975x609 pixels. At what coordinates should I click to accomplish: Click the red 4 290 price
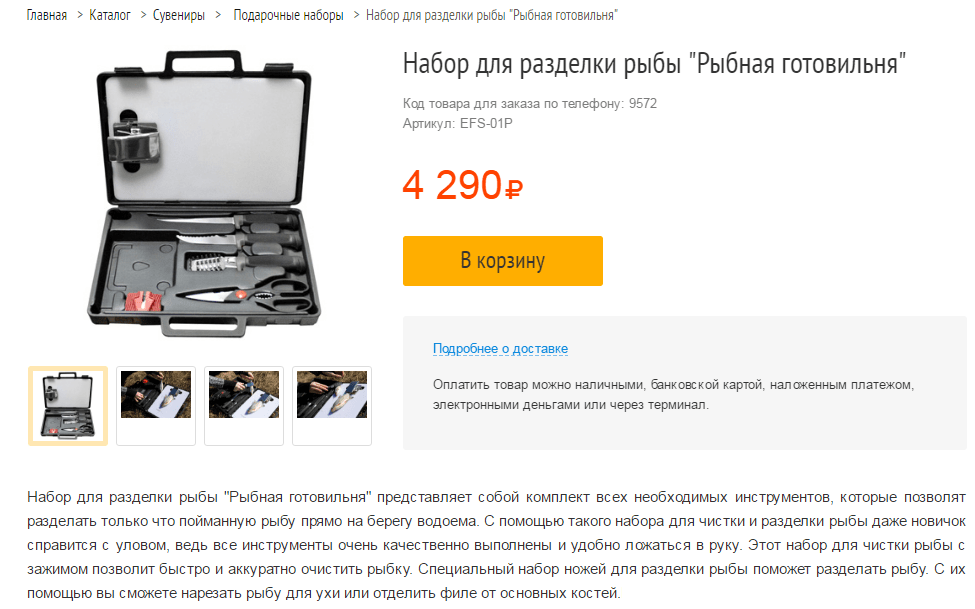coord(452,185)
